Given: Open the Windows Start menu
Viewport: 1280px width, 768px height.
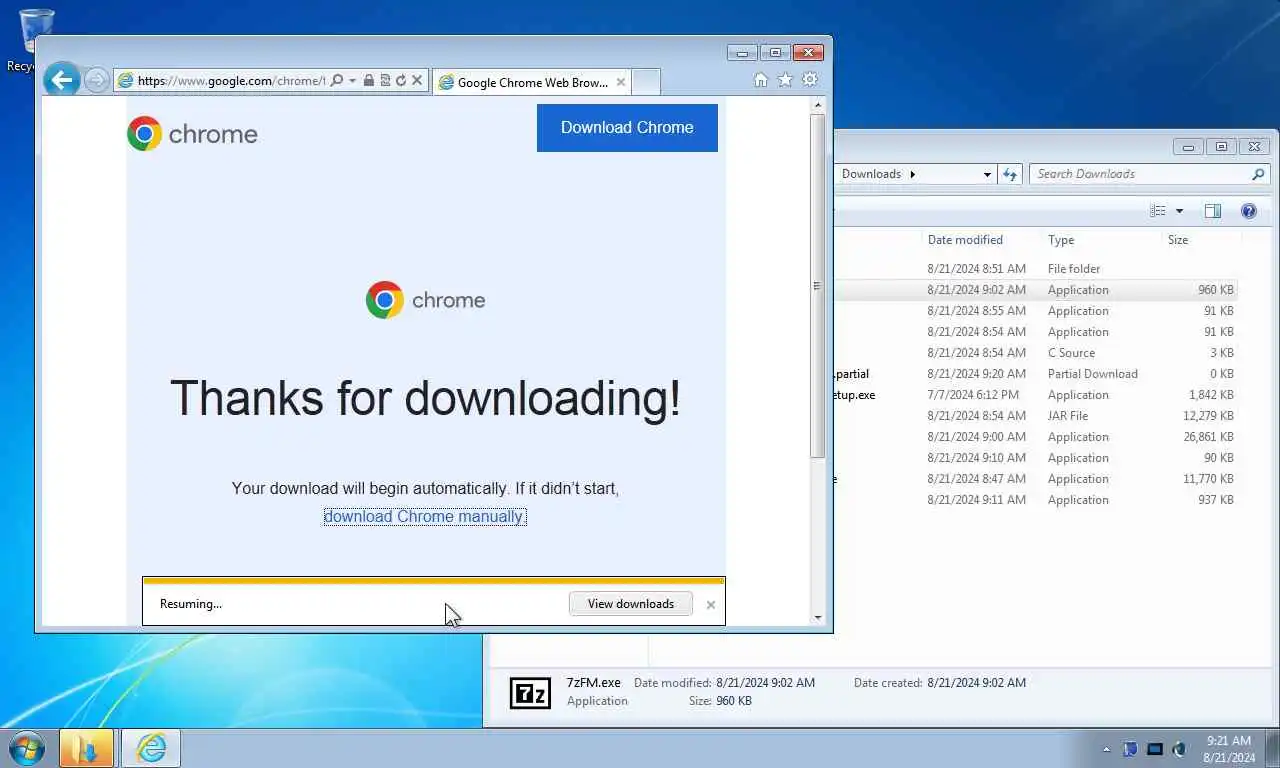Looking at the screenshot, I should 27,748.
